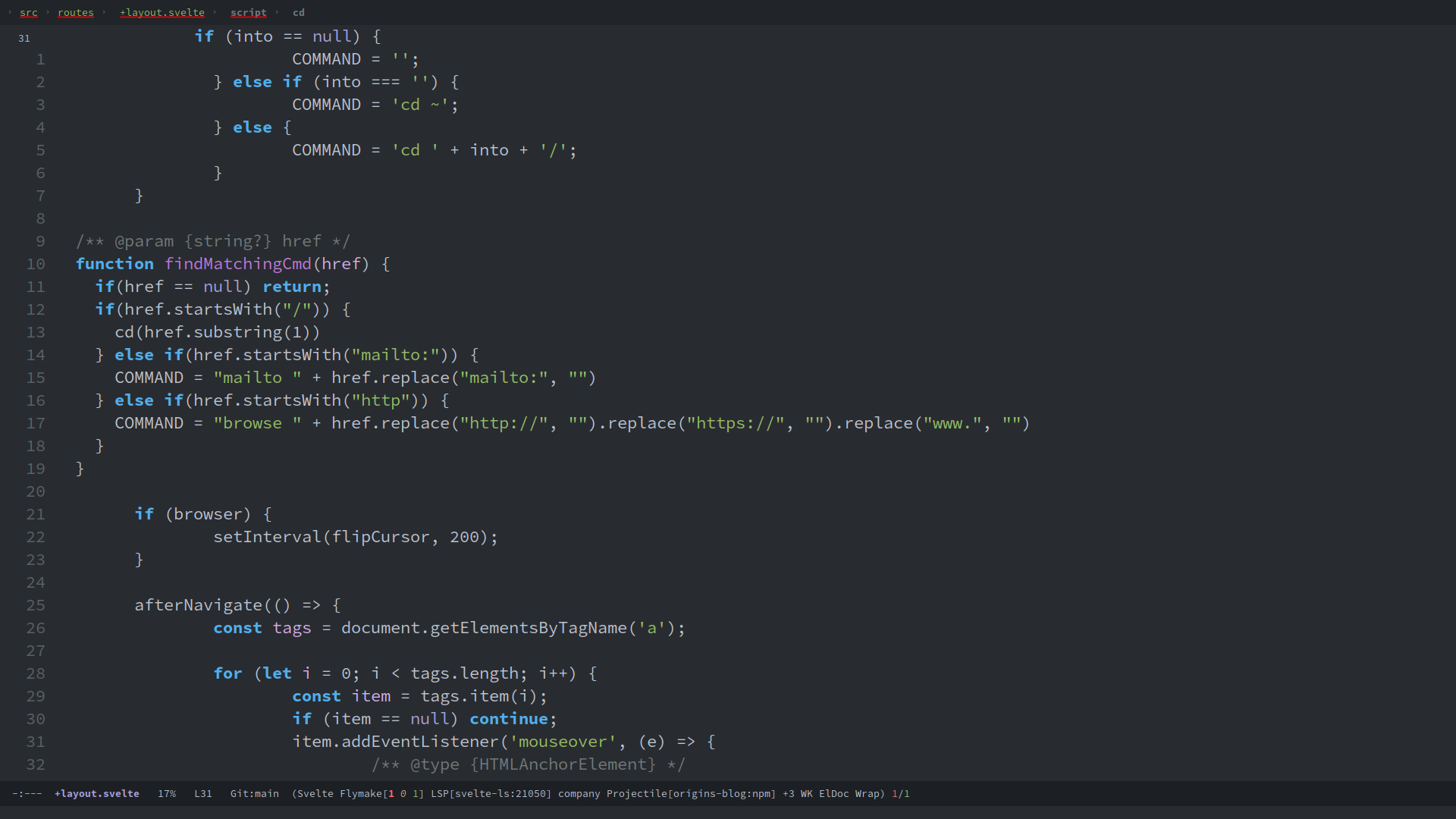Click the 'Svelte' major mode indicator

tap(315, 793)
